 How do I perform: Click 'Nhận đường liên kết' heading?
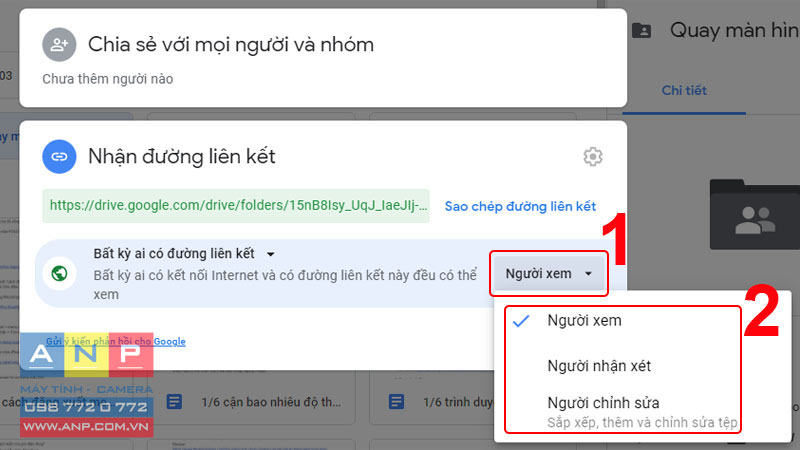point(182,157)
